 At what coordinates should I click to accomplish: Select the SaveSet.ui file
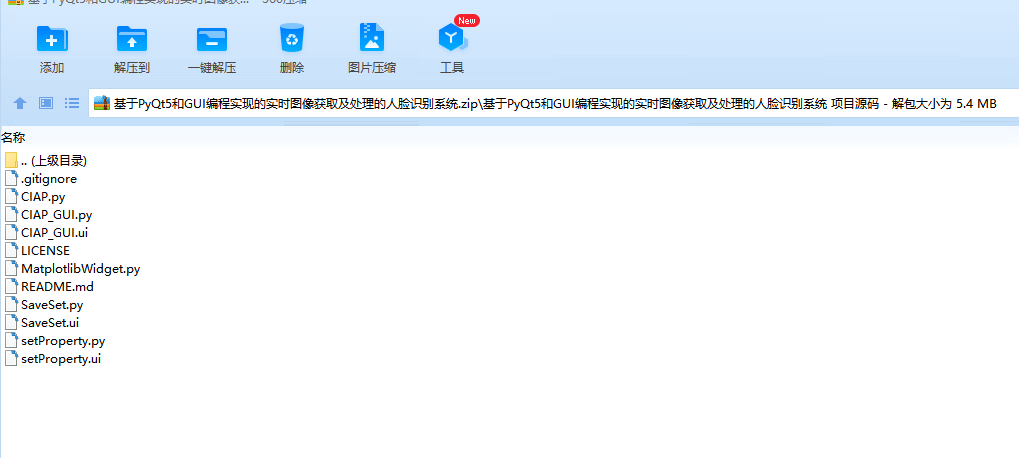point(50,322)
